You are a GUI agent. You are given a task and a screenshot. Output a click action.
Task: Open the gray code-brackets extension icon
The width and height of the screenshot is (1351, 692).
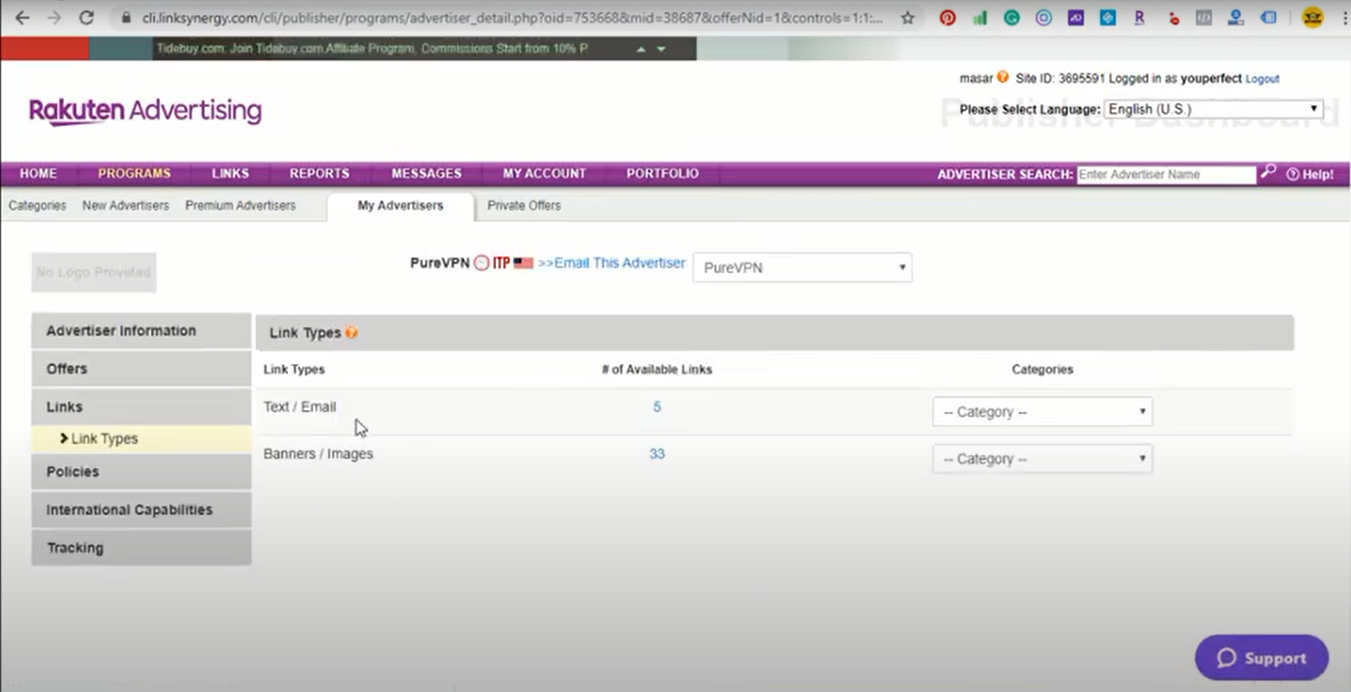(1204, 18)
